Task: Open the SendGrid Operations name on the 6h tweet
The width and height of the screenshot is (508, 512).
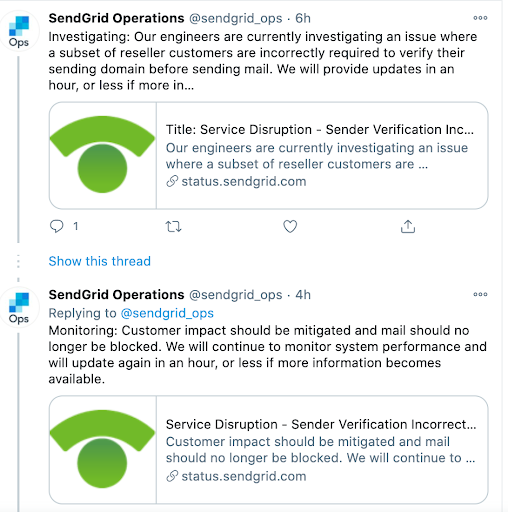Action: tap(116, 18)
